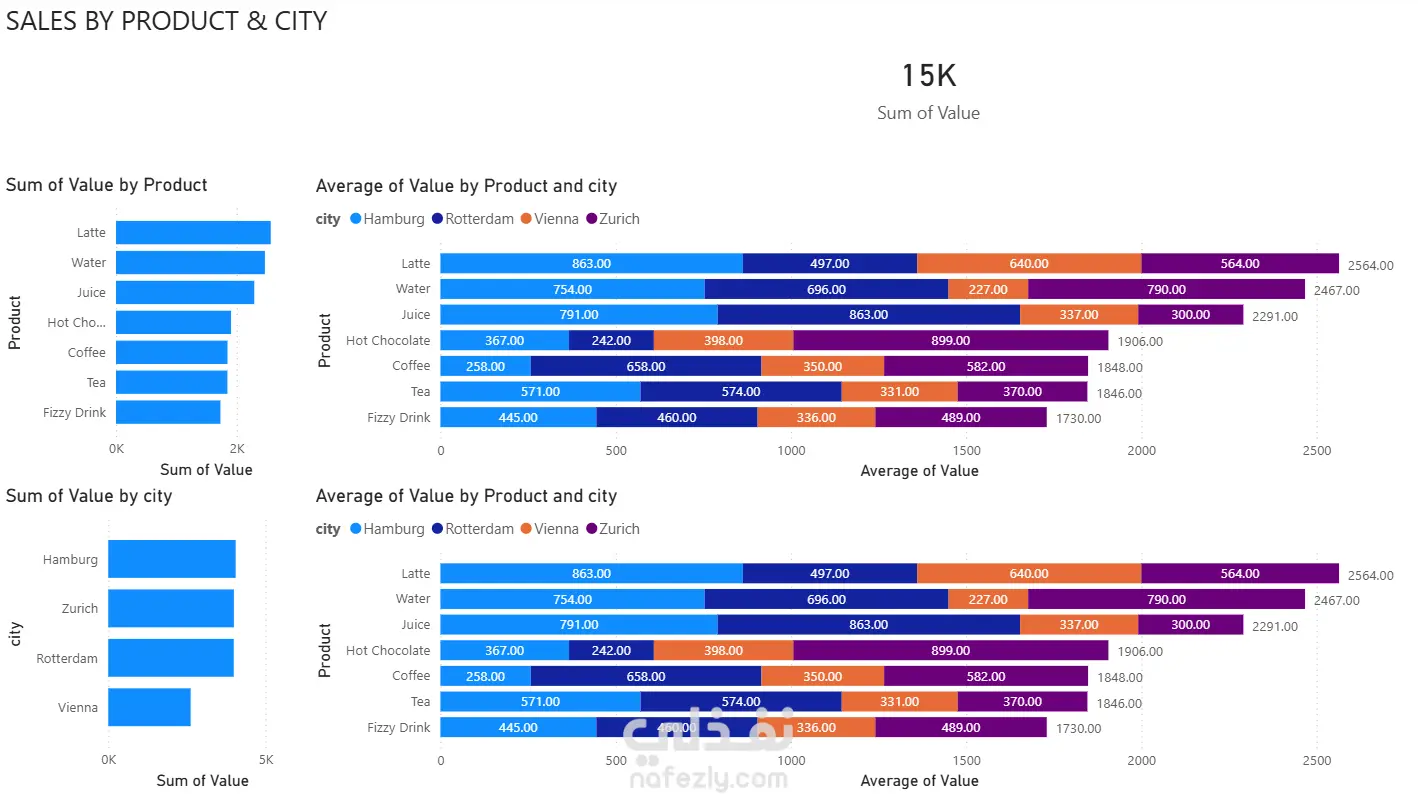Click the Latte bar in Sum of Value by Product
Screen dimensions: 1418x794
pyautogui.click(x=193, y=233)
